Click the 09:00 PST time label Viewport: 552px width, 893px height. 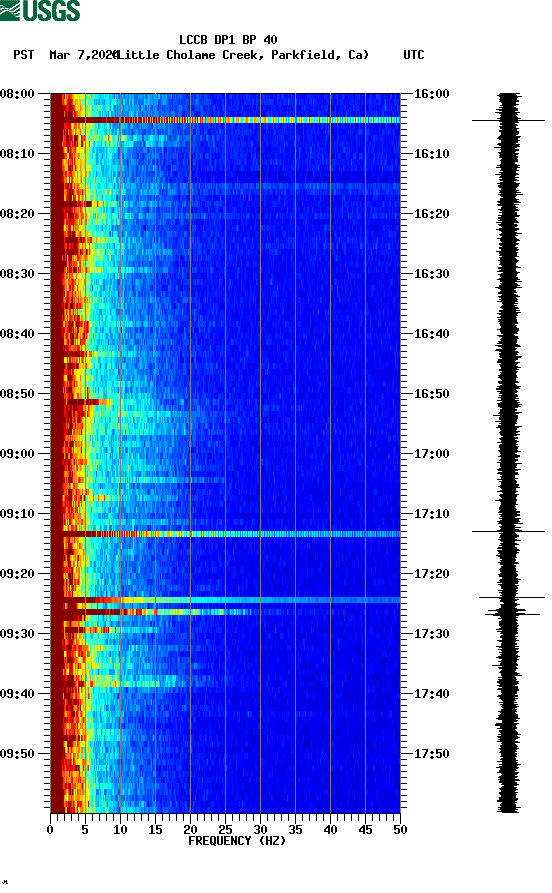click(17, 454)
